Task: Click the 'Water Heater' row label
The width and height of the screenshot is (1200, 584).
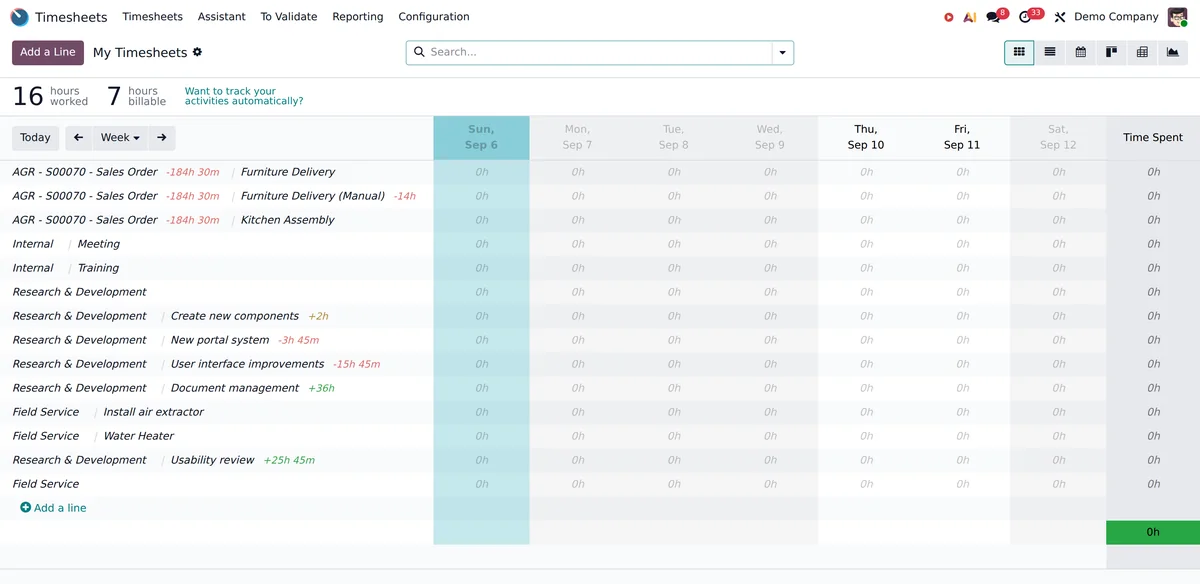Action: (x=139, y=436)
